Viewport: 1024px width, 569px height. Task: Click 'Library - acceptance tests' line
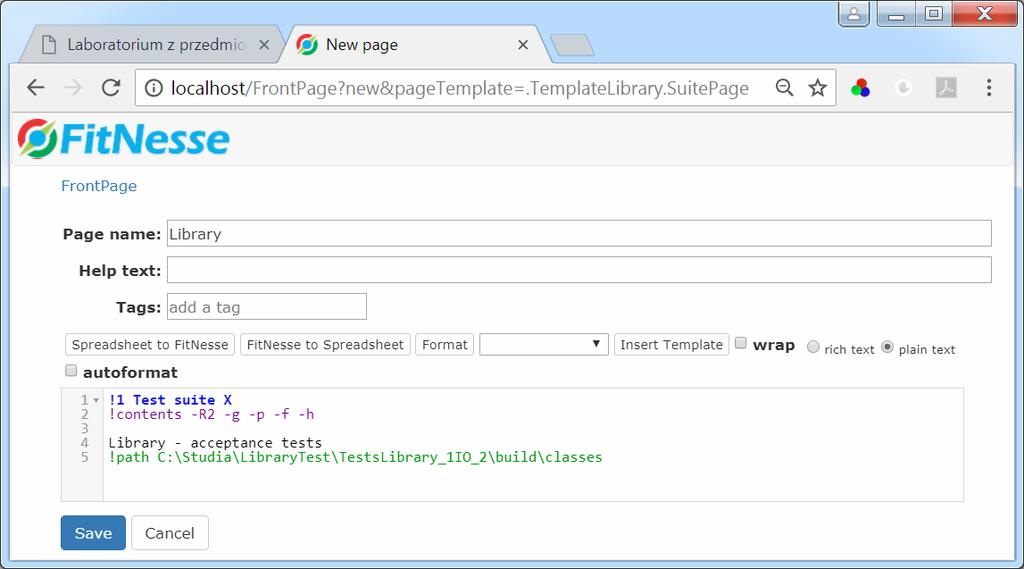pos(215,443)
